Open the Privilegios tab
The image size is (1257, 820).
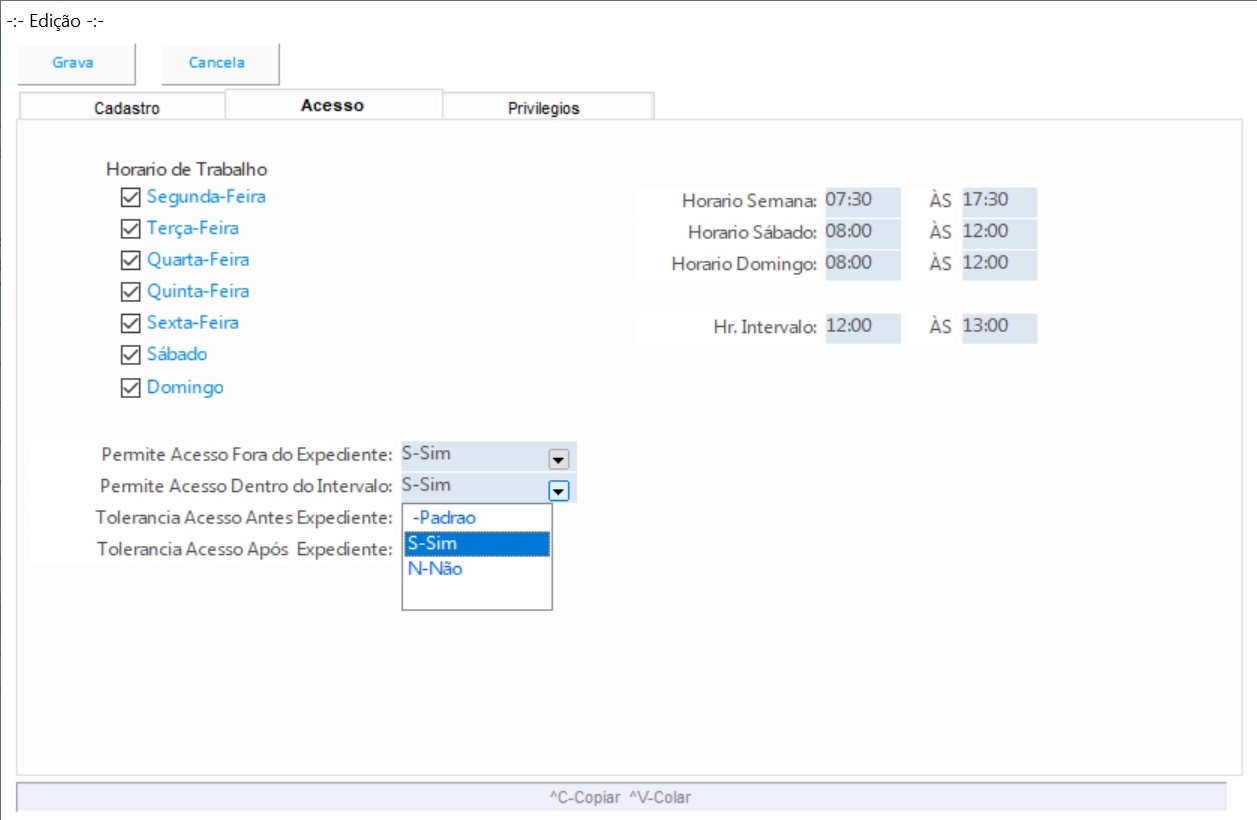point(544,109)
